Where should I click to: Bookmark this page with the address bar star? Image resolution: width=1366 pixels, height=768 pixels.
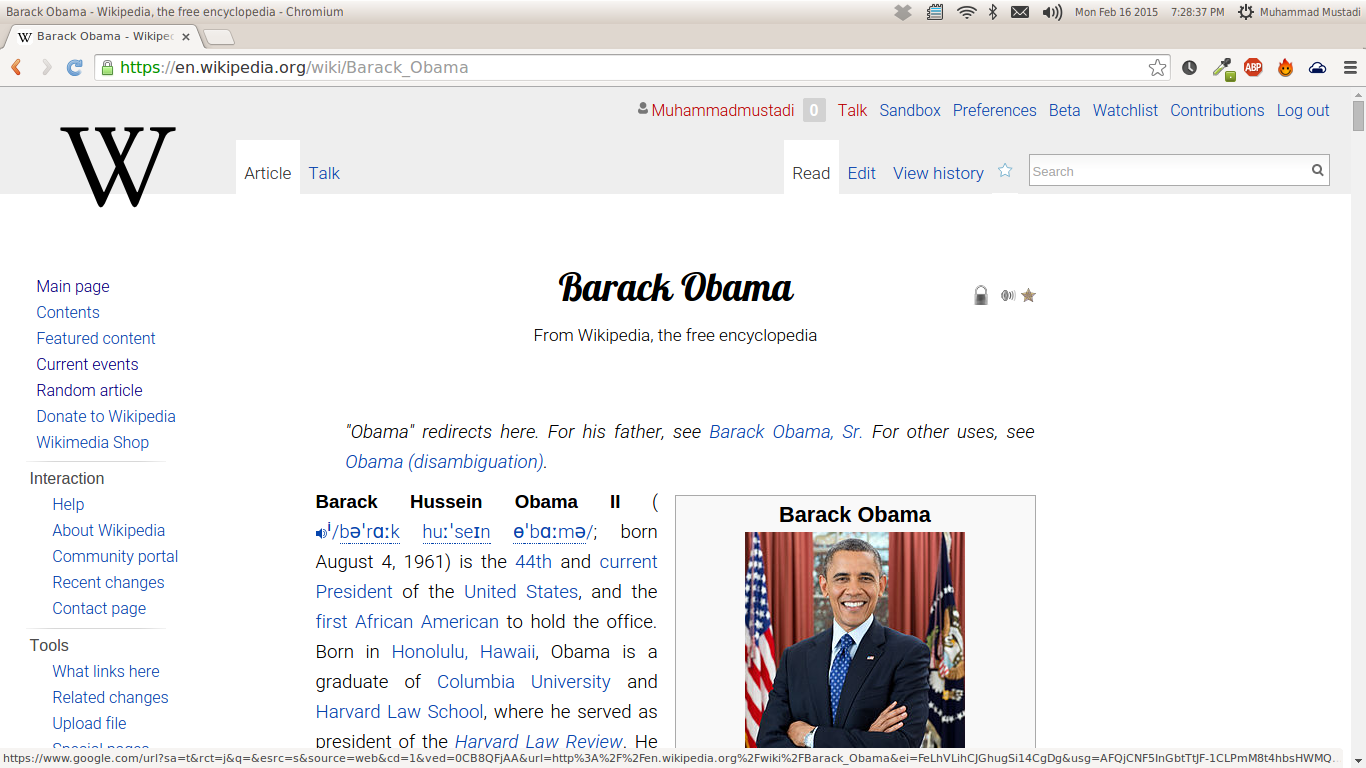point(1157,68)
